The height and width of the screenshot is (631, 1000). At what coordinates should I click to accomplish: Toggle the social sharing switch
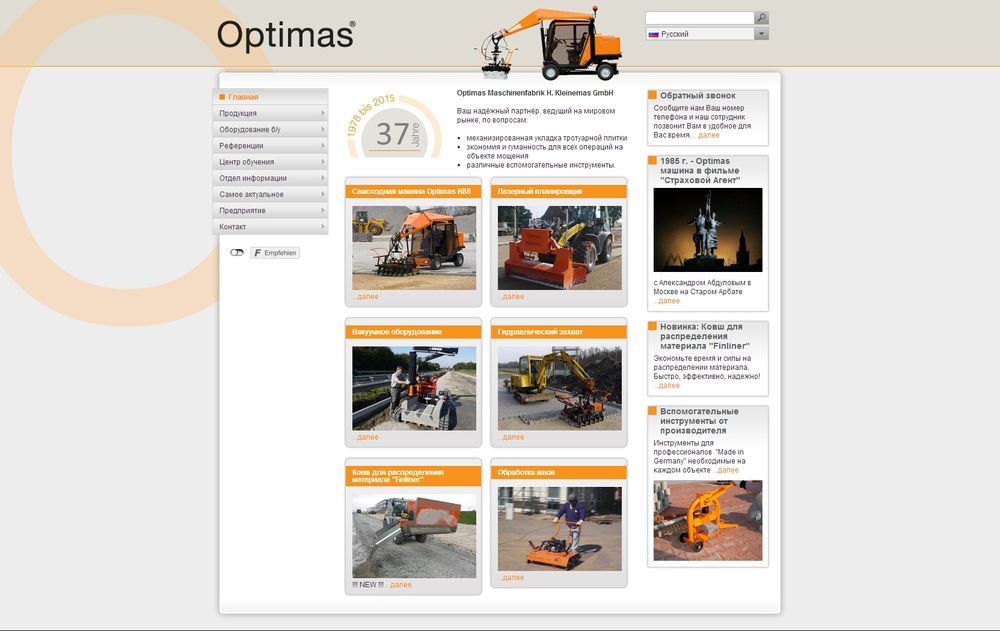pos(237,253)
